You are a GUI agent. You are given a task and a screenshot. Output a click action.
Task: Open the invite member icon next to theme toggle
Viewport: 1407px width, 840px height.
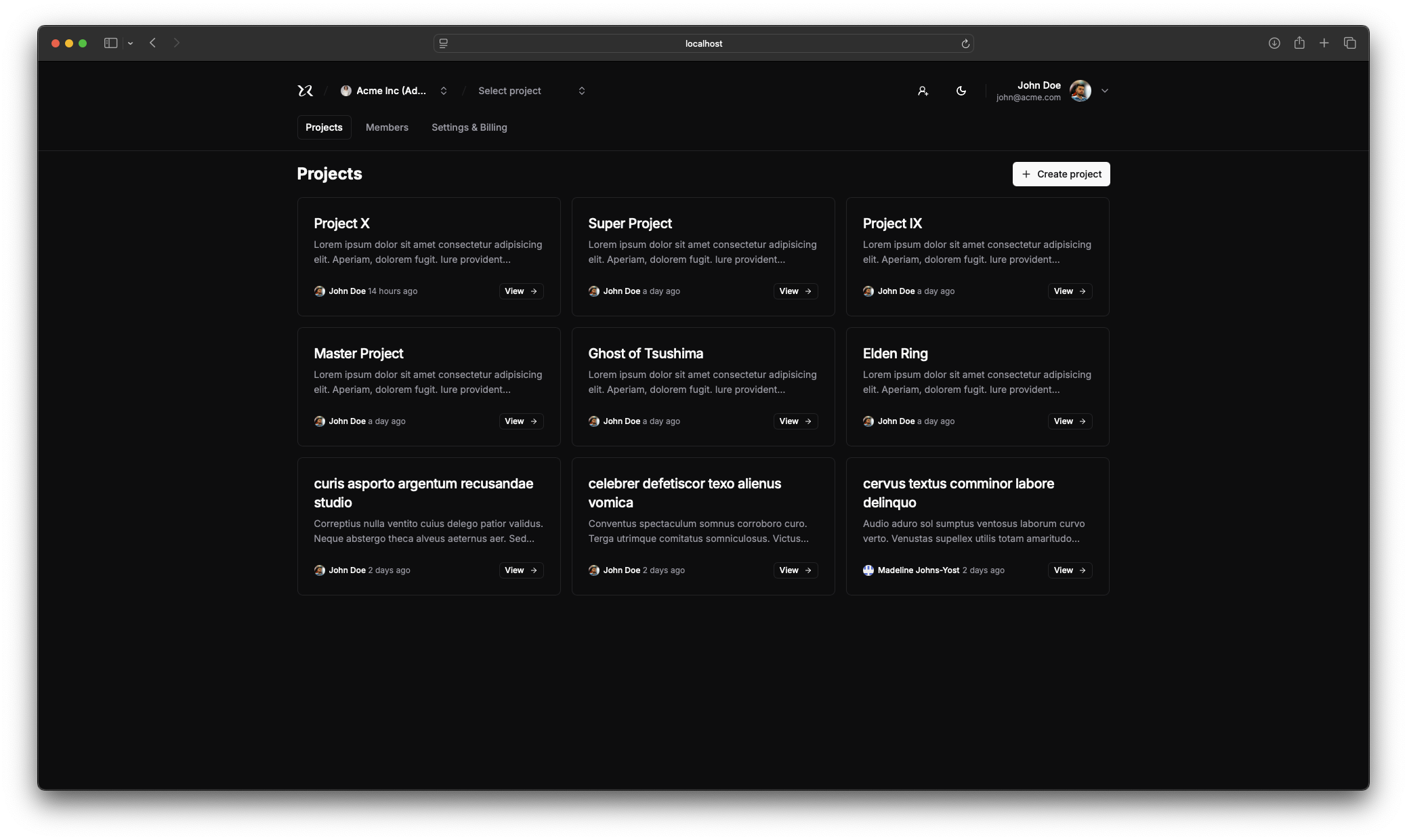923,90
